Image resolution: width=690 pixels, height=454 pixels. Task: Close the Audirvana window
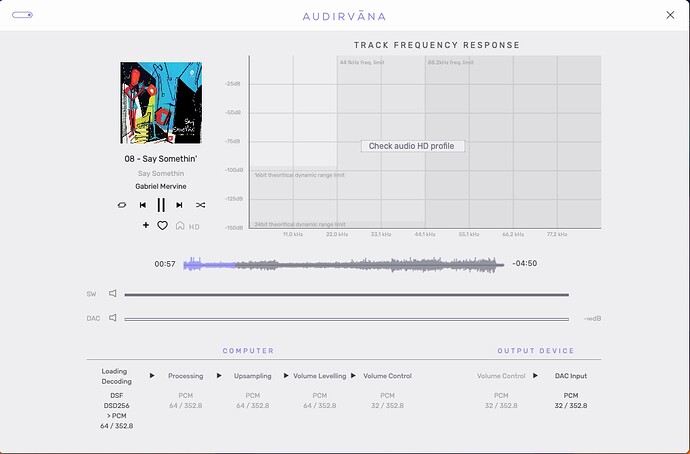(670, 15)
